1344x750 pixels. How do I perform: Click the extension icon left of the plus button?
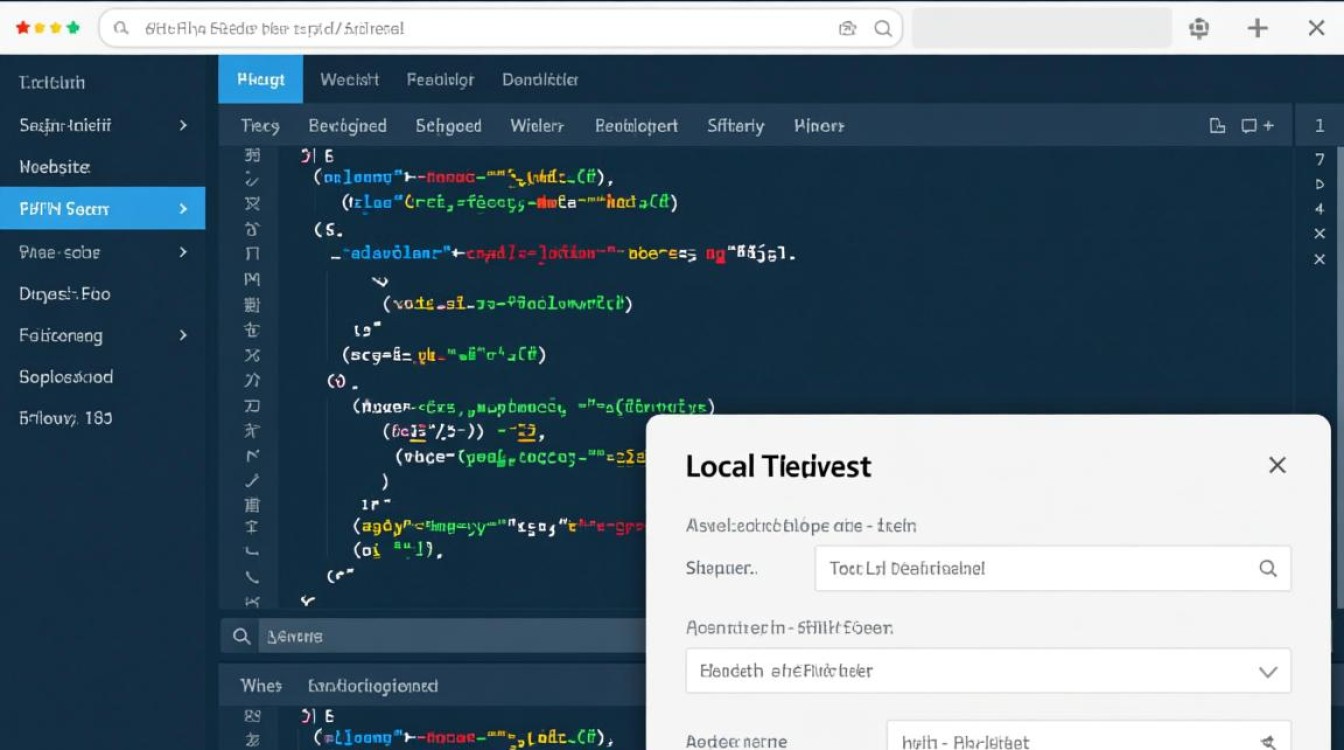[1199, 29]
